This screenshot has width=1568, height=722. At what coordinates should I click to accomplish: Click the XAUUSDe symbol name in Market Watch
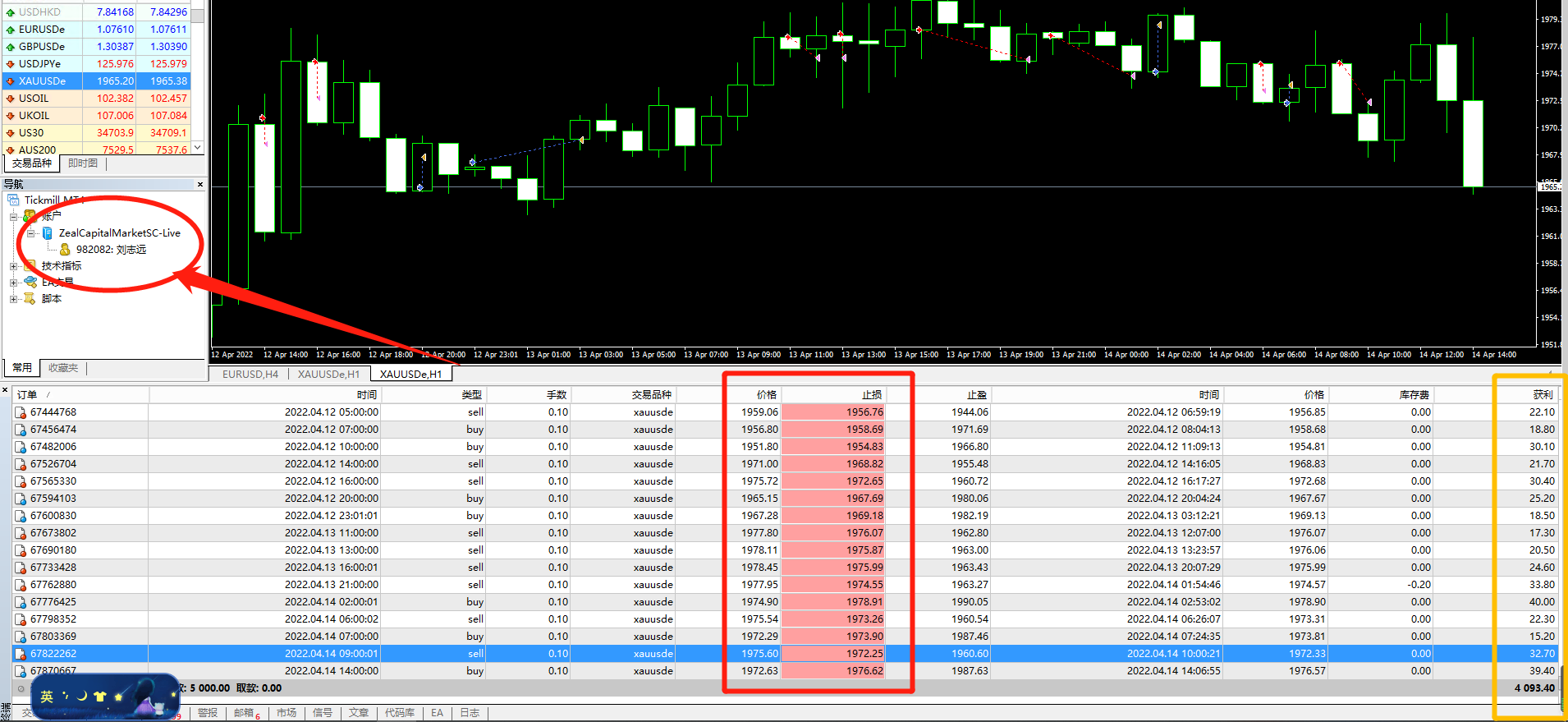click(x=42, y=81)
